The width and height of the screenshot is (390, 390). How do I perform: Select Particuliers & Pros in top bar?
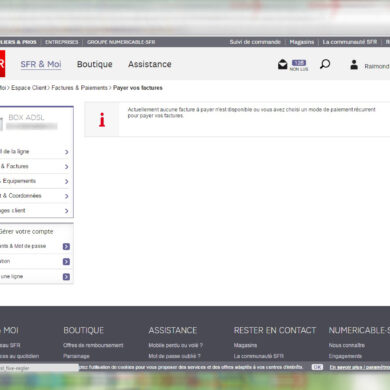pyautogui.click(x=18, y=42)
